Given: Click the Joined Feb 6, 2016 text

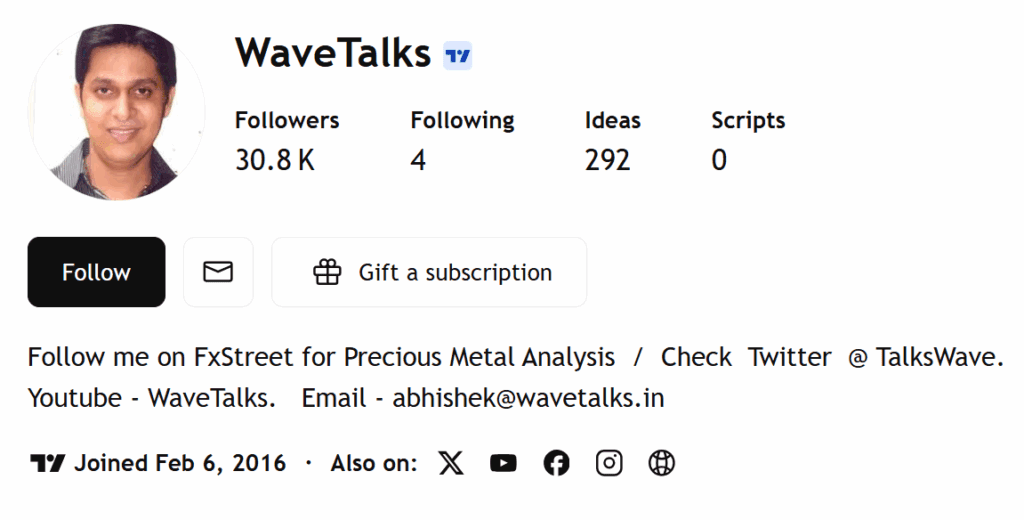Looking at the screenshot, I should [180, 463].
